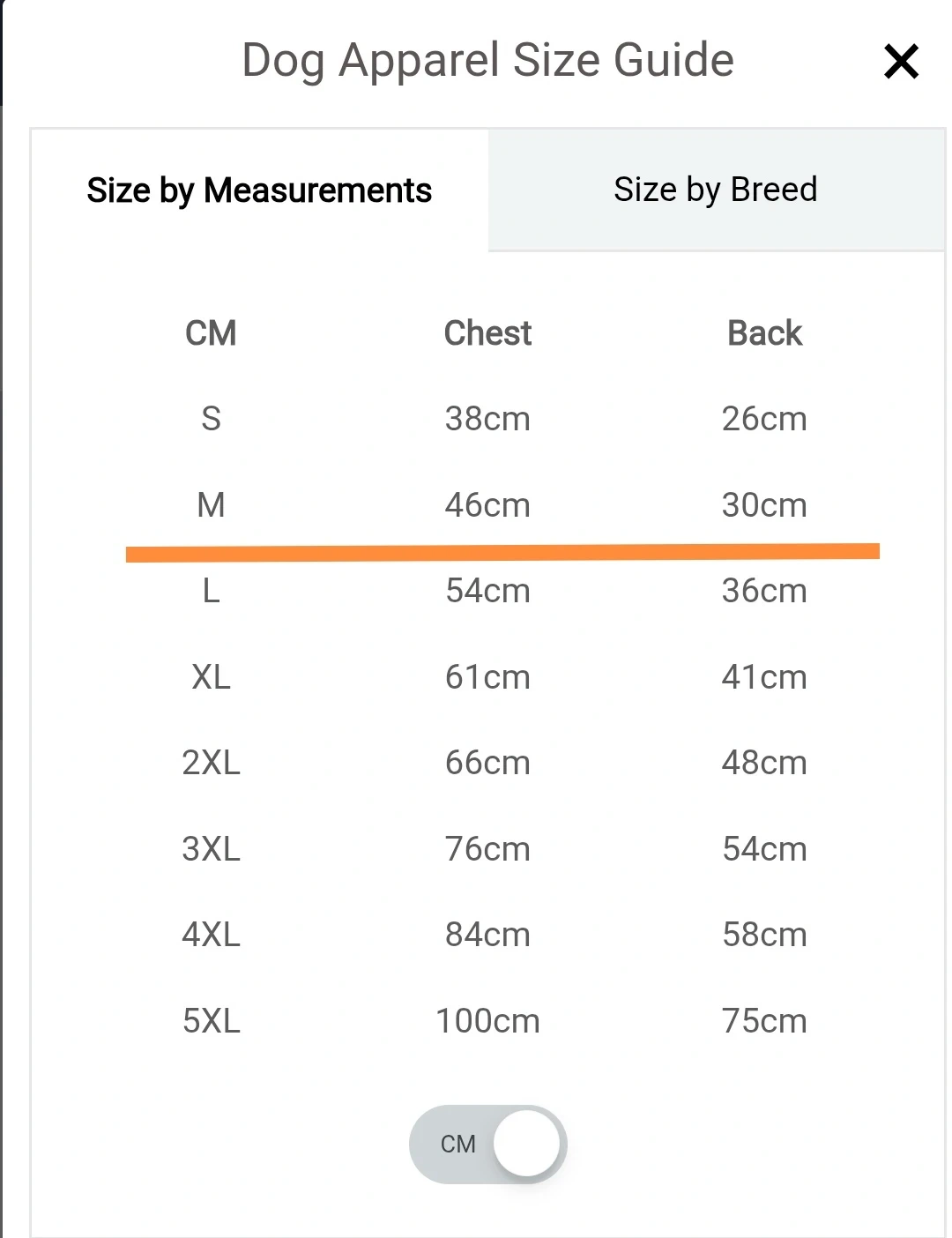The height and width of the screenshot is (1238, 952).
Task: Close the Dog Apparel Size Guide dialog
Action: 901,62
